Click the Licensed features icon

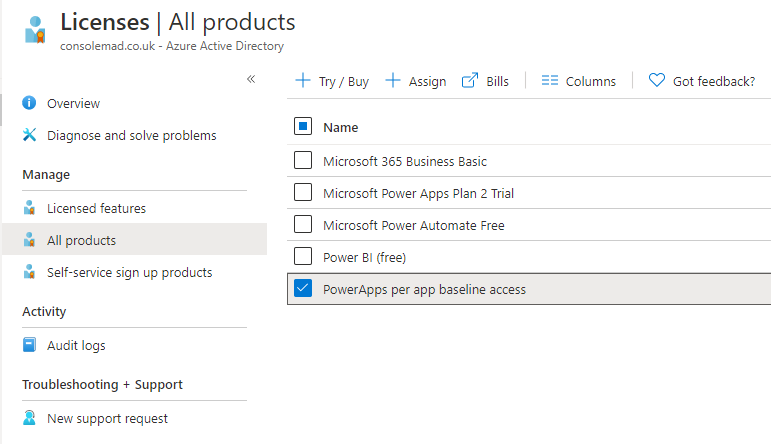coord(30,208)
